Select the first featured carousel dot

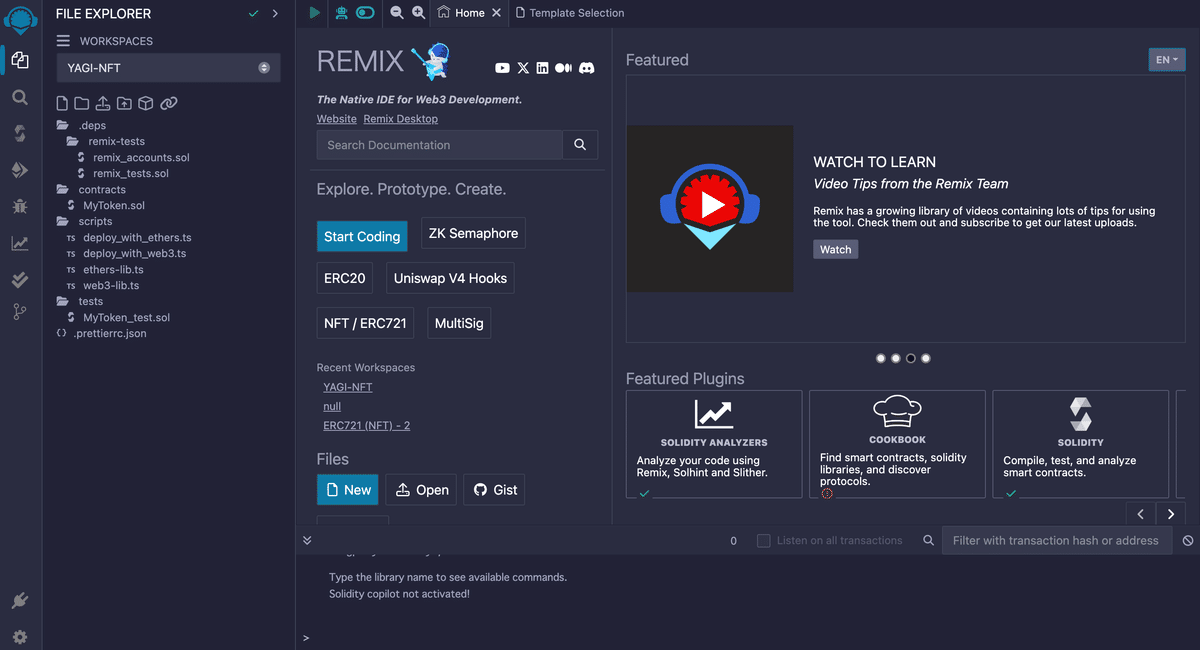coord(881,358)
